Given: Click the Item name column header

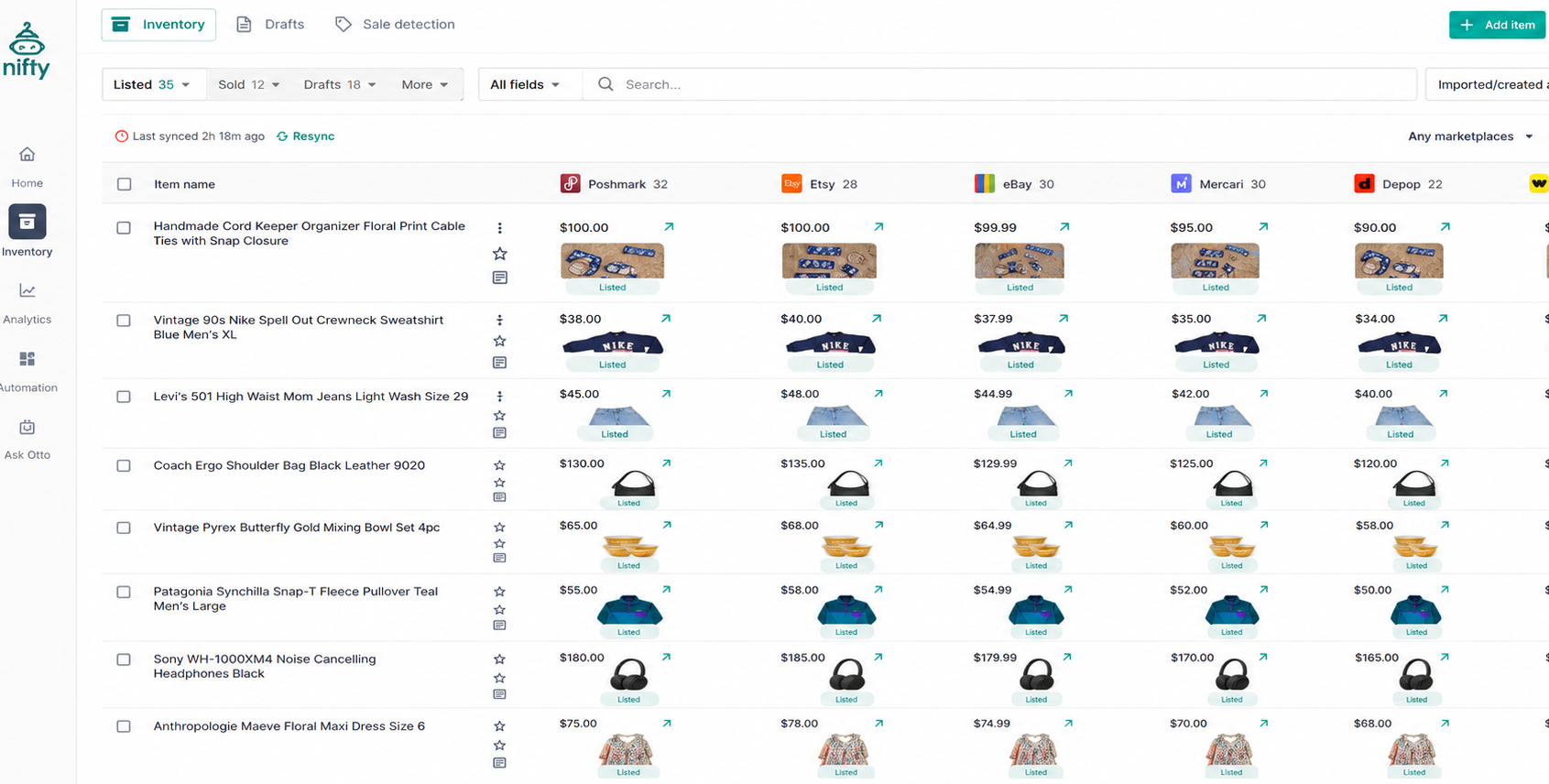Looking at the screenshot, I should click(184, 184).
